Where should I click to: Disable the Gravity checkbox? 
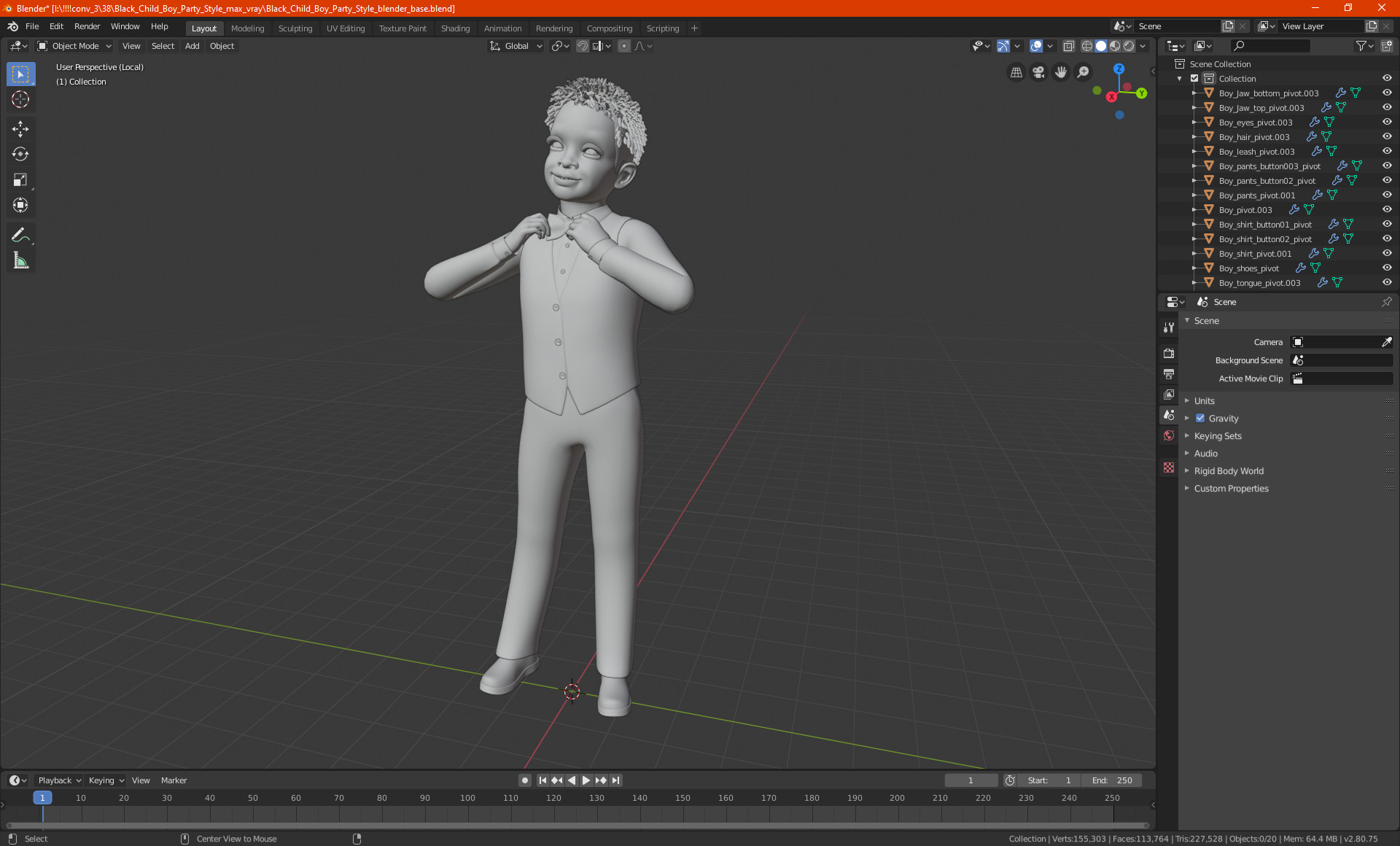point(1200,419)
